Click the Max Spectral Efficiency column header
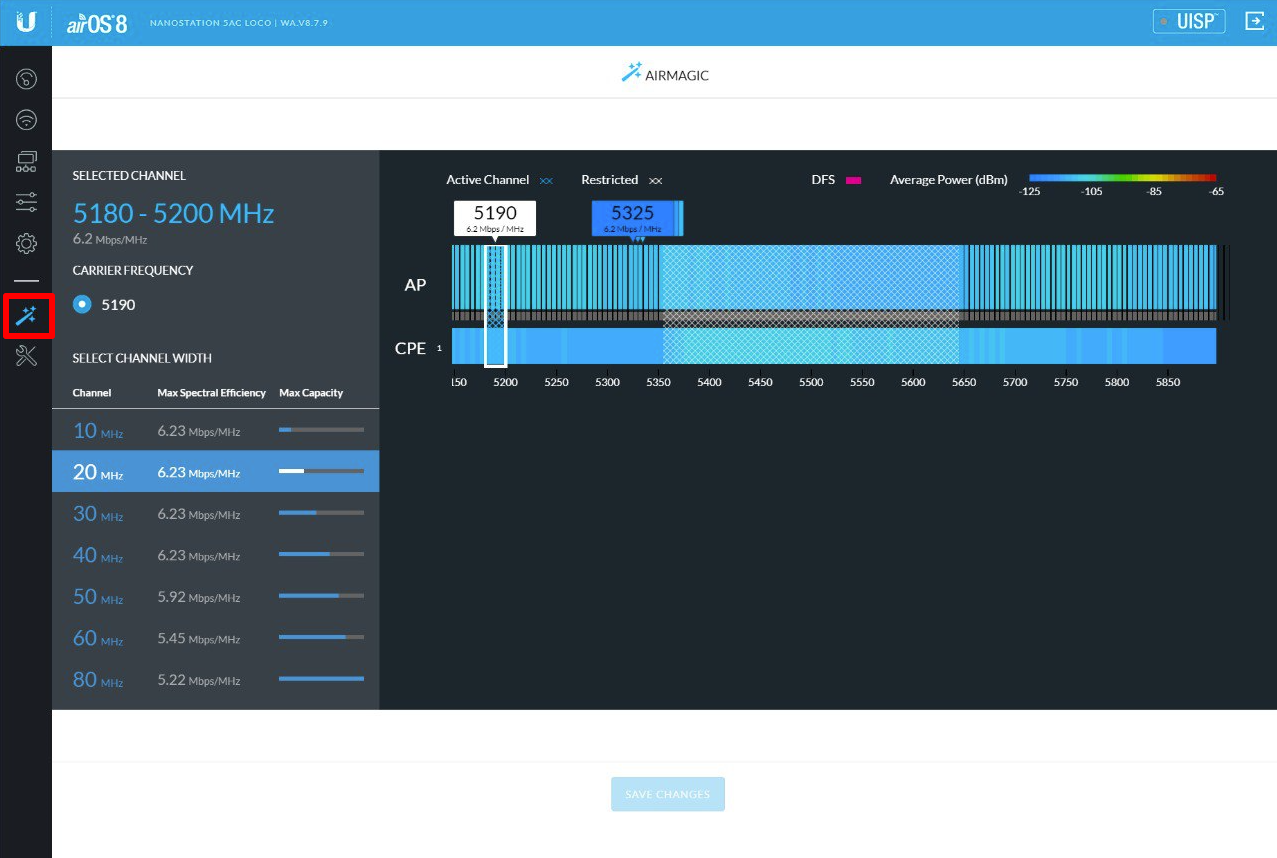Image resolution: width=1277 pixels, height=858 pixels. click(211, 393)
